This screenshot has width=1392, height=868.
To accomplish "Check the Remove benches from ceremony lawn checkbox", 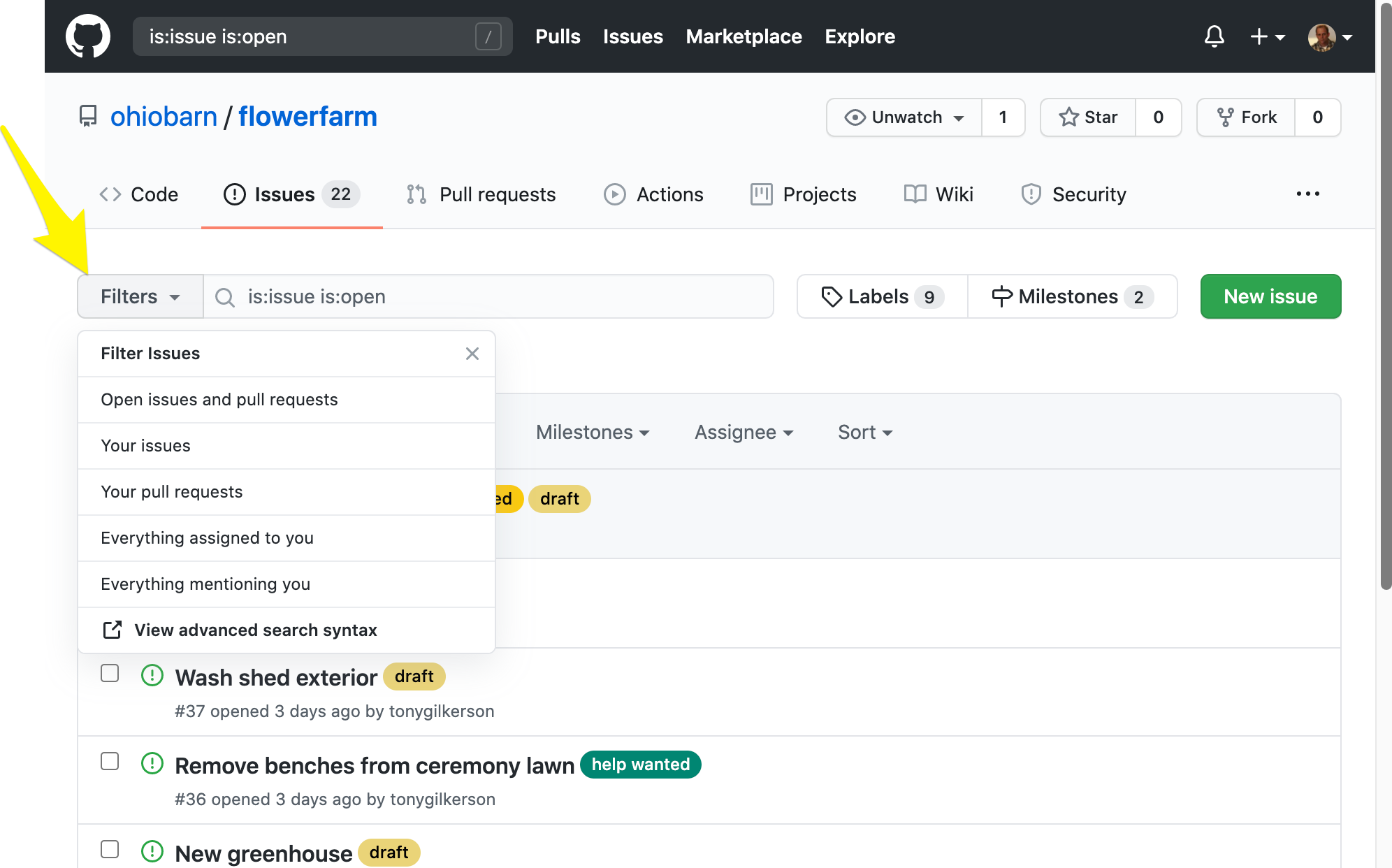I will pos(110,761).
